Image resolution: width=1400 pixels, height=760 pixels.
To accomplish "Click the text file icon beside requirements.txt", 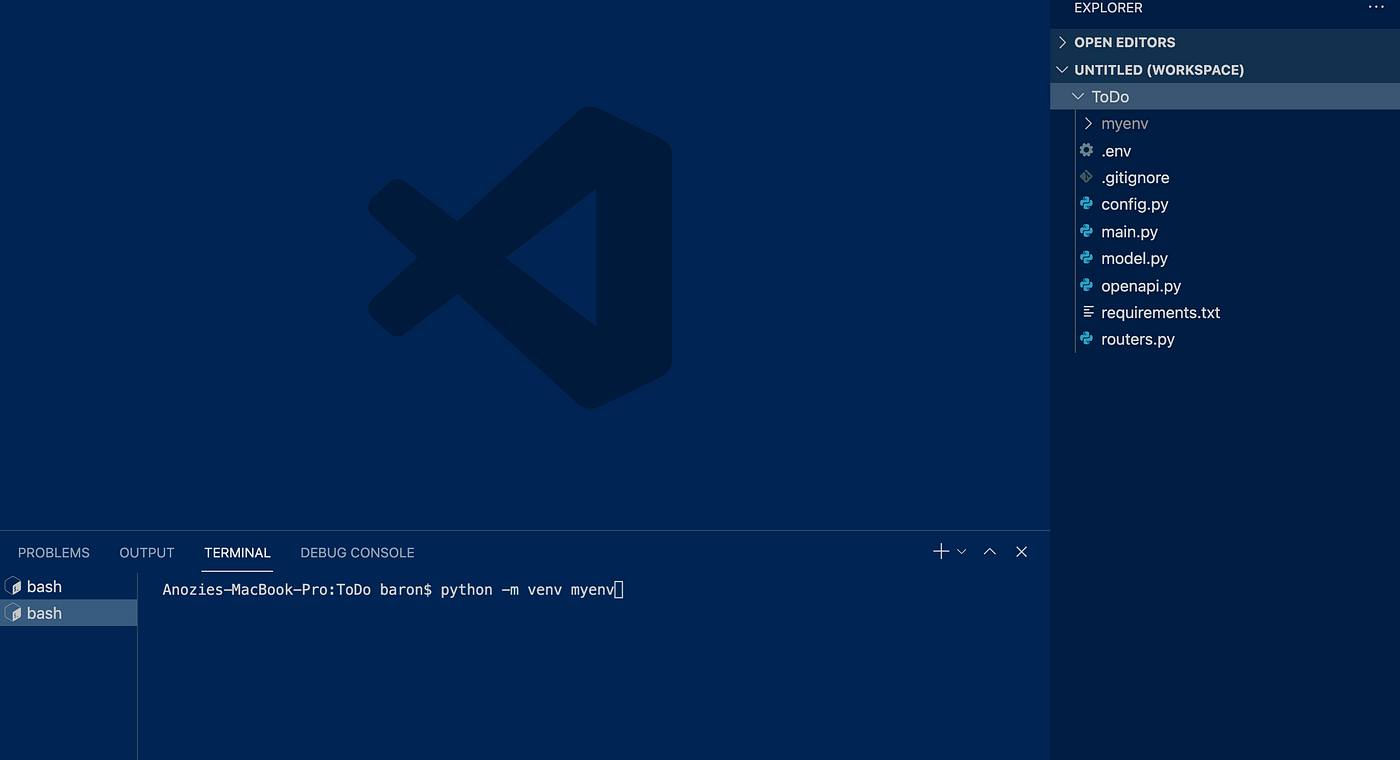I will [x=1088, y=312].
